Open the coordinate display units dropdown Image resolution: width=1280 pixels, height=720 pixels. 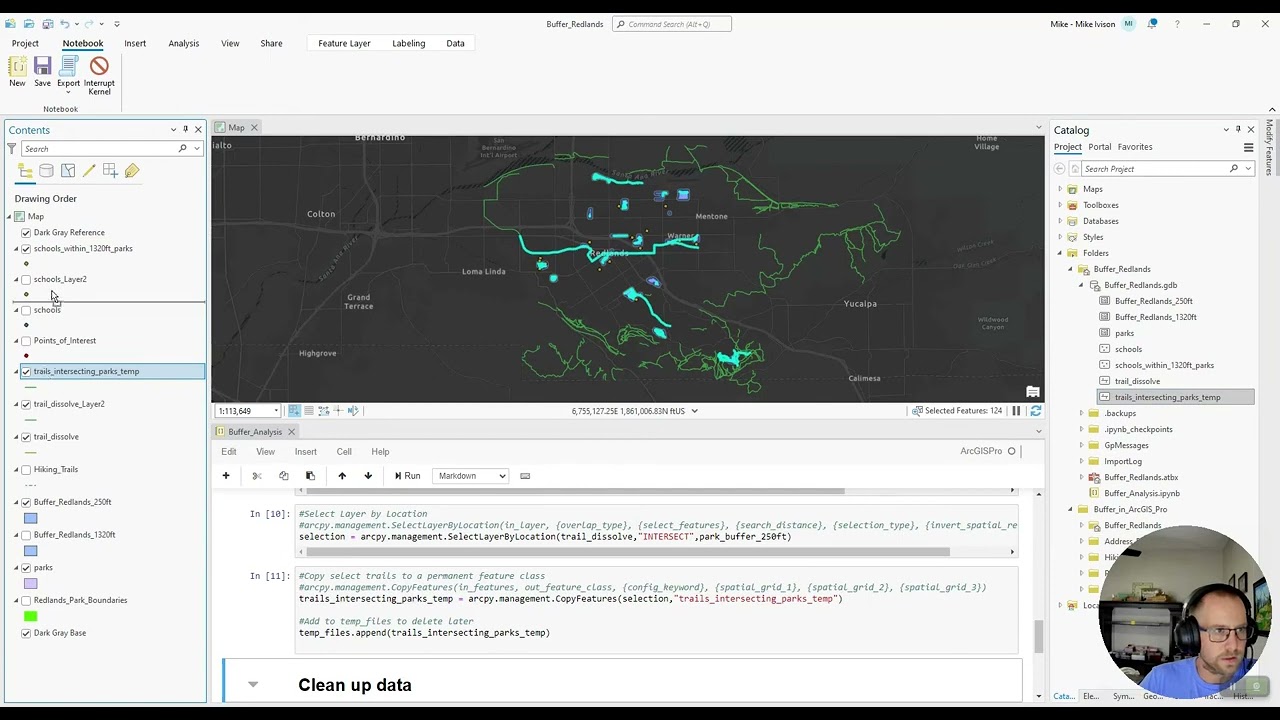tap(694, 411)
